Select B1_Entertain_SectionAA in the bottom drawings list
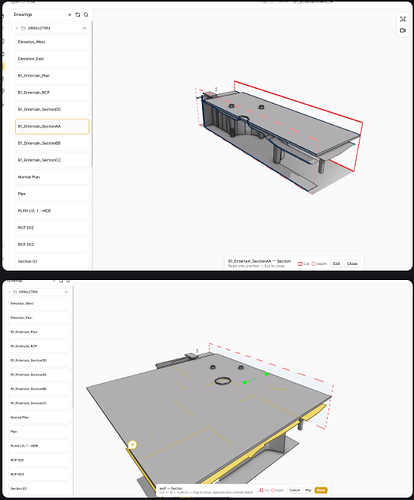414x500 pixels. point(39,375)
